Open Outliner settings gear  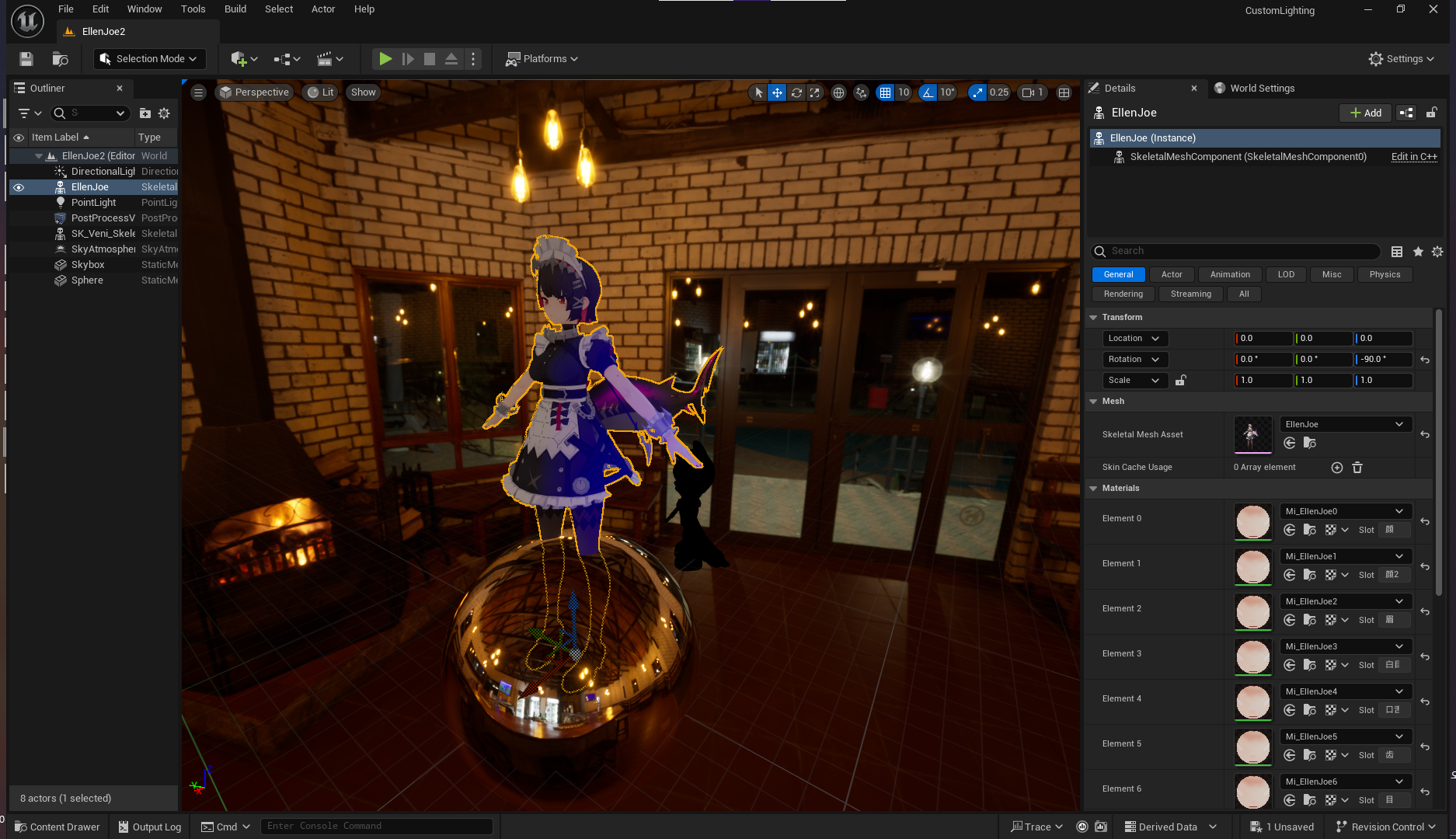[164, 113]
